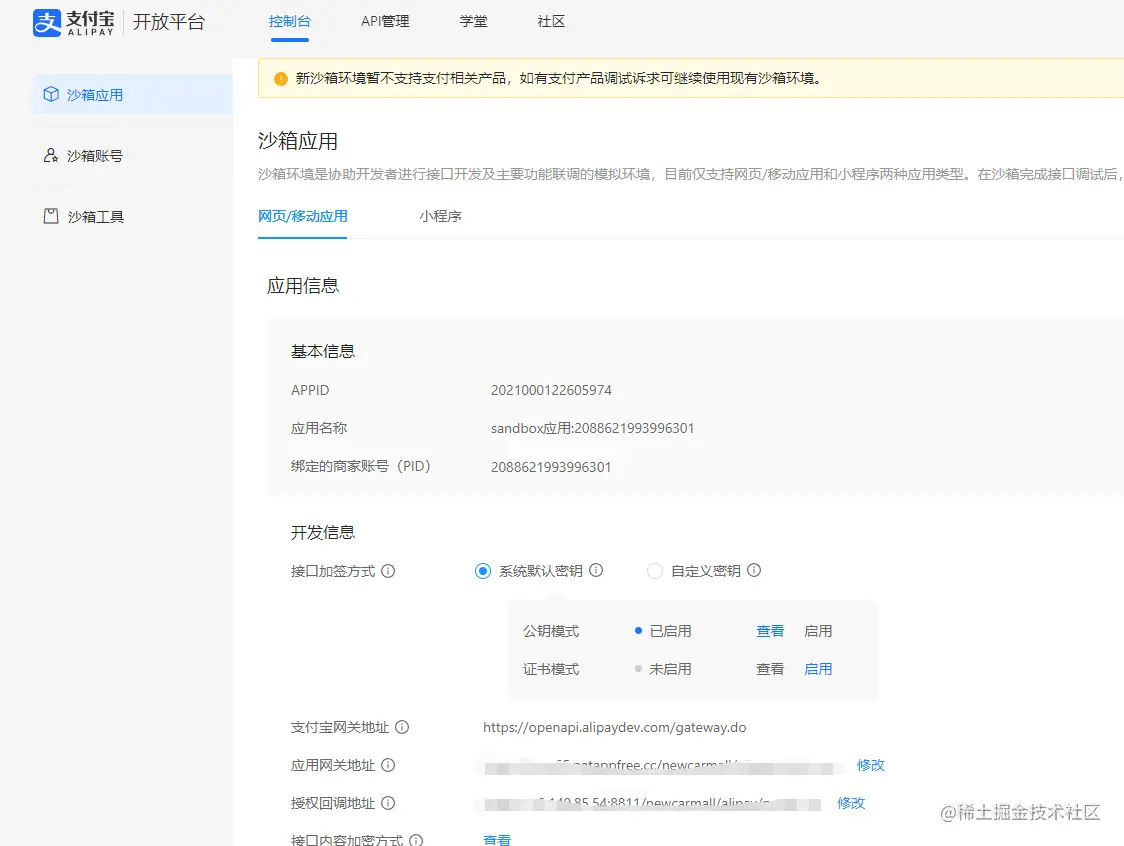This screenshot has width=1124, height=846.
Task: Select the 自定义密钥 radio button
Action: 654,571
